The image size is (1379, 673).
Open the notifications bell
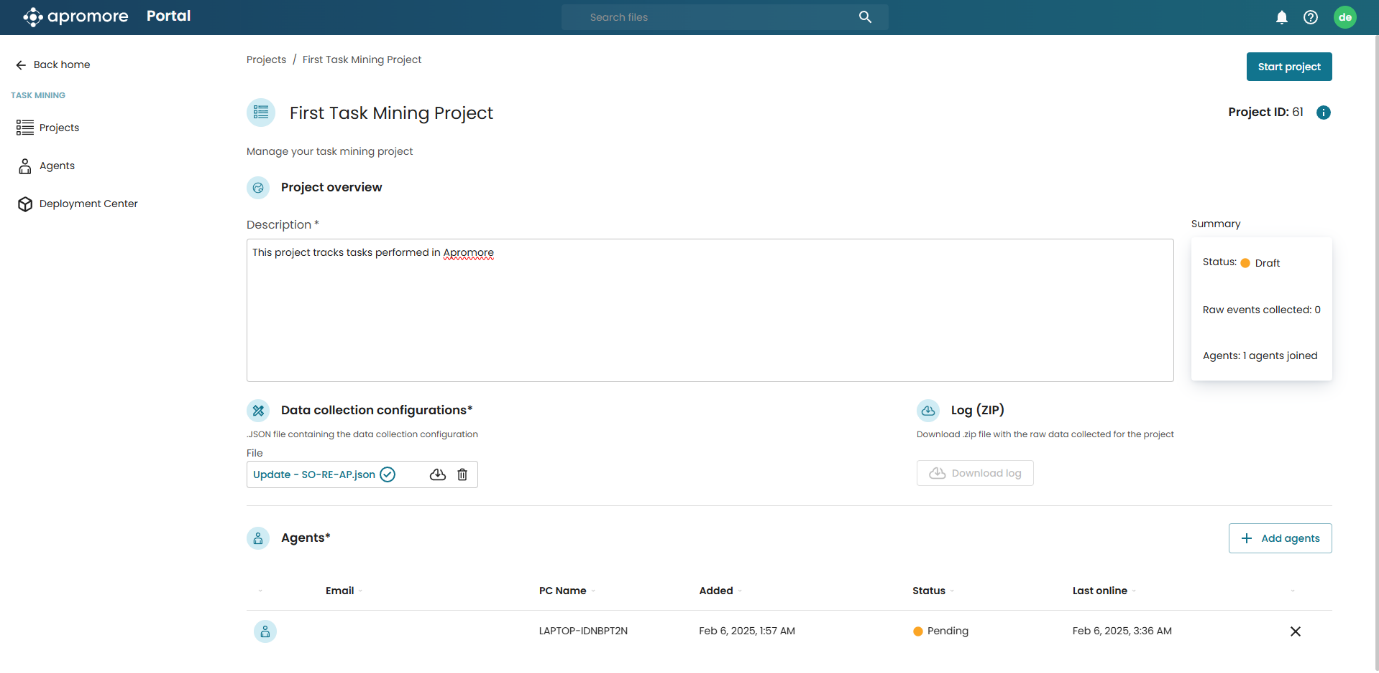(1281, 17)
